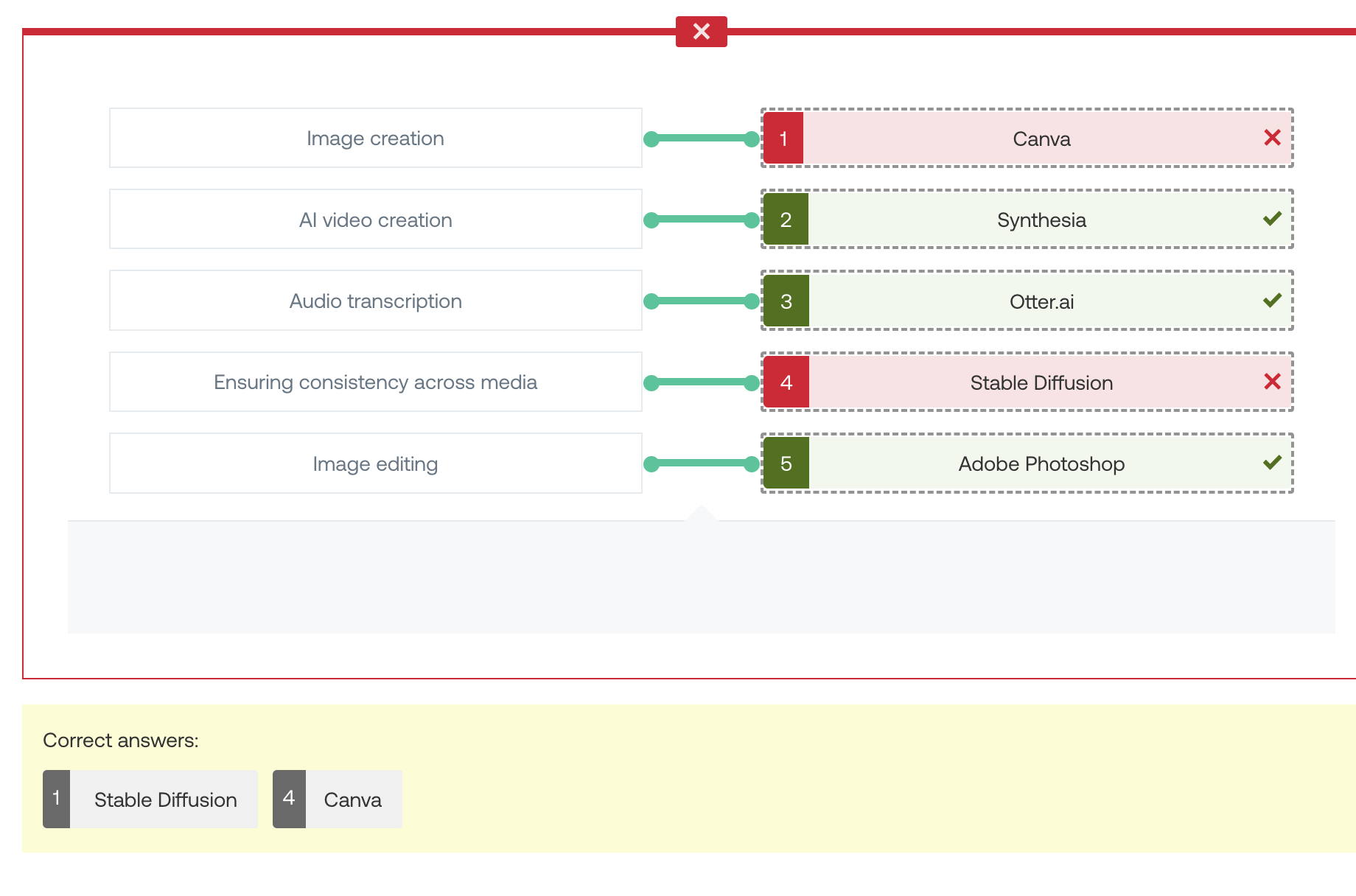Select the 'Ensuring consistency across media' prompt box

pyautogui.click(x=376, y=382)
